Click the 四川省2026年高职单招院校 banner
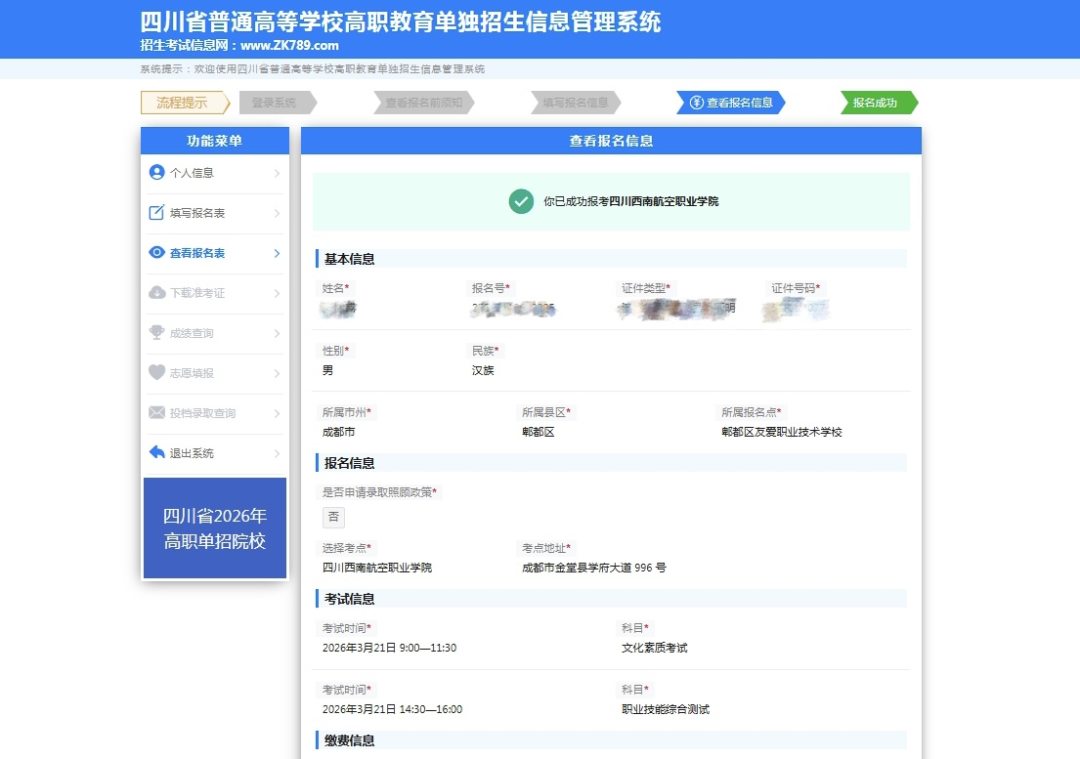Screen dimensions: 1080x759 click(x=215, y=528)
